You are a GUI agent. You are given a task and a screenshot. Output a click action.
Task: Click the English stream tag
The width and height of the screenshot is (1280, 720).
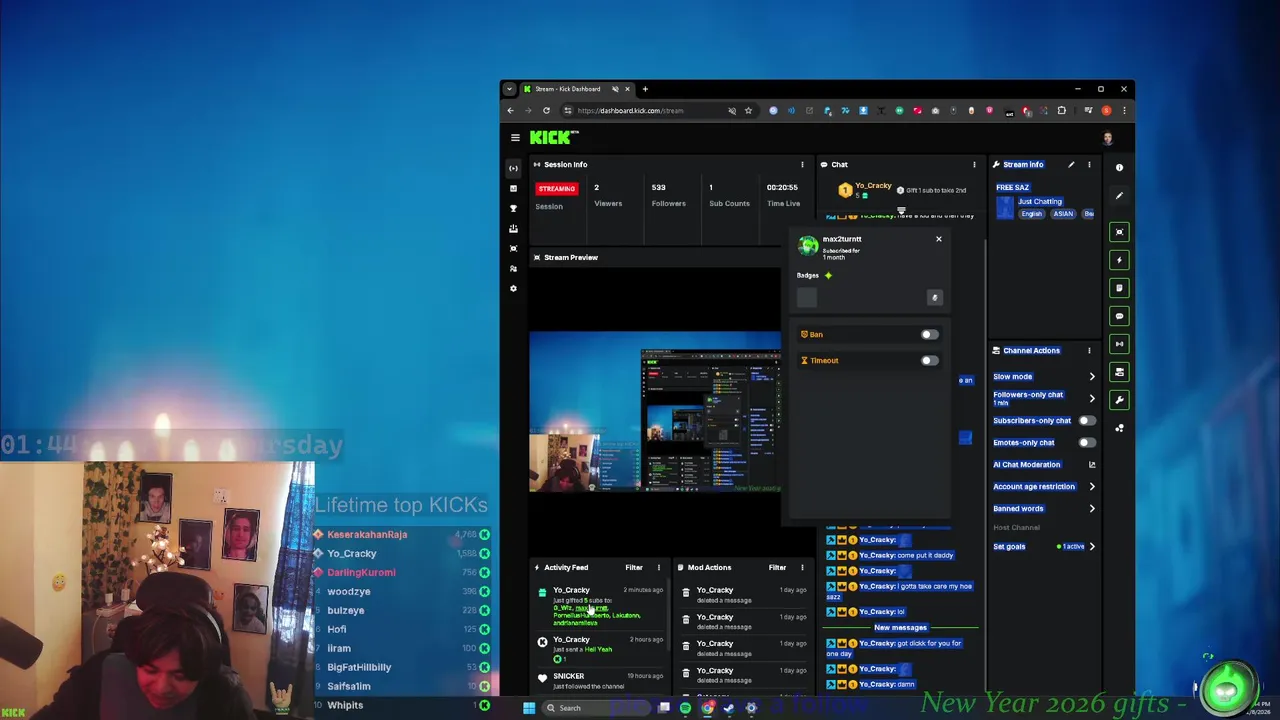[1032, 214]
